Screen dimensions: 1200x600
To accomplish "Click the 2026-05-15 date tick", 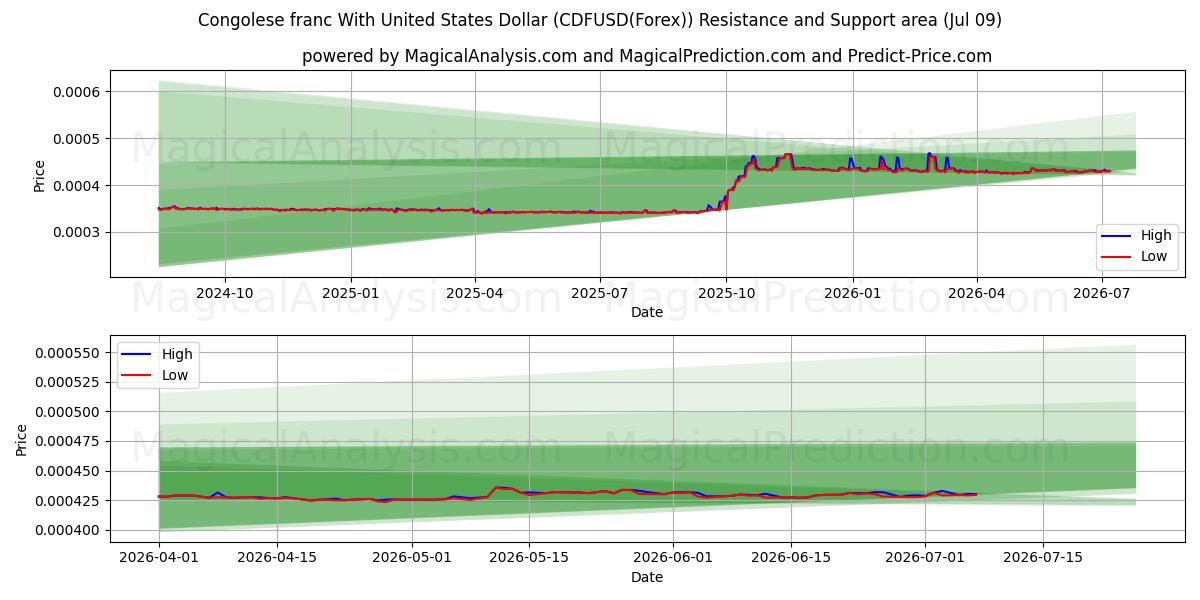I will click(x=530, y=558).
